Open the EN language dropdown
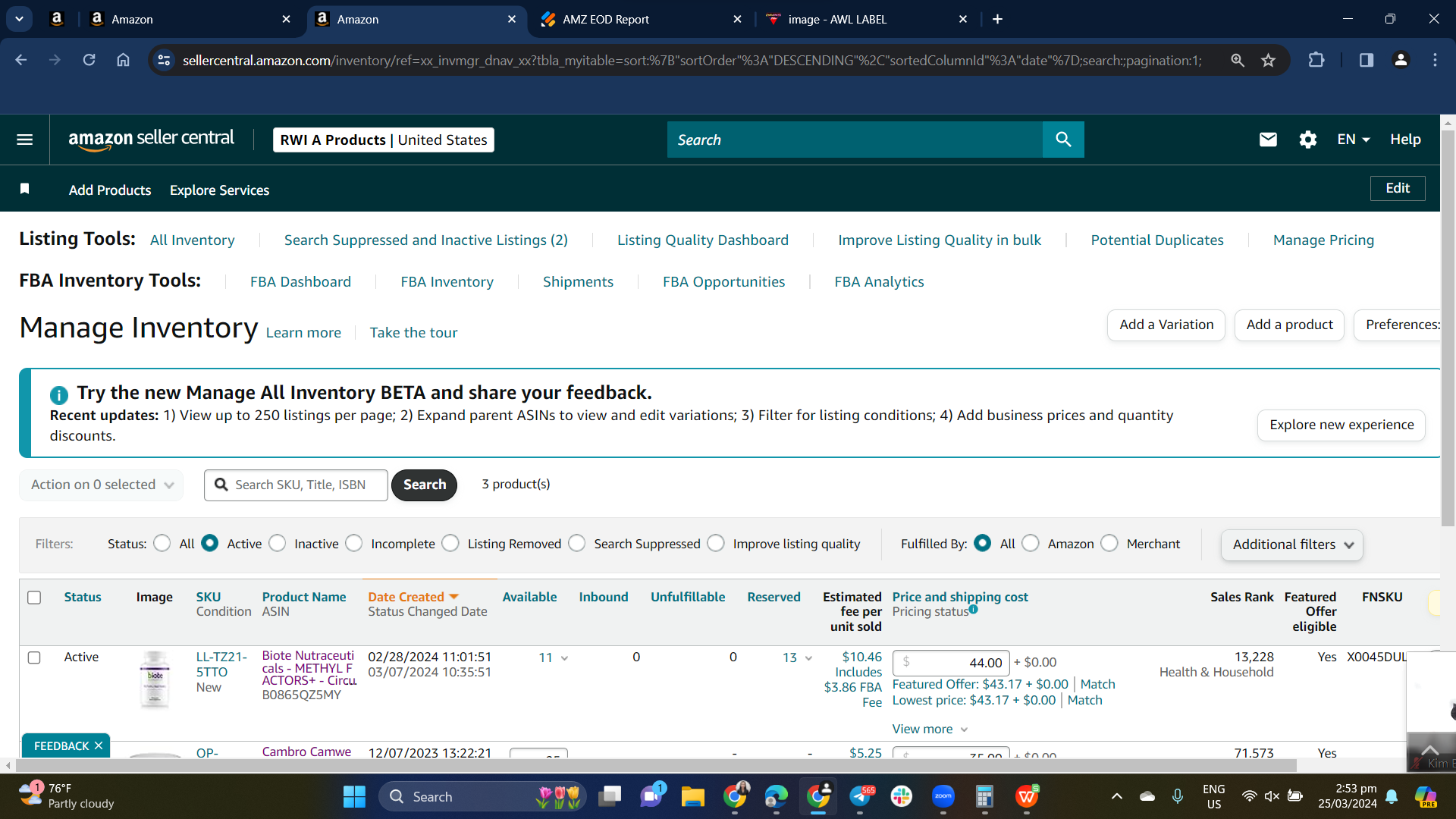This screenshot has width=1456, height=819. (x=1354, y=140)
